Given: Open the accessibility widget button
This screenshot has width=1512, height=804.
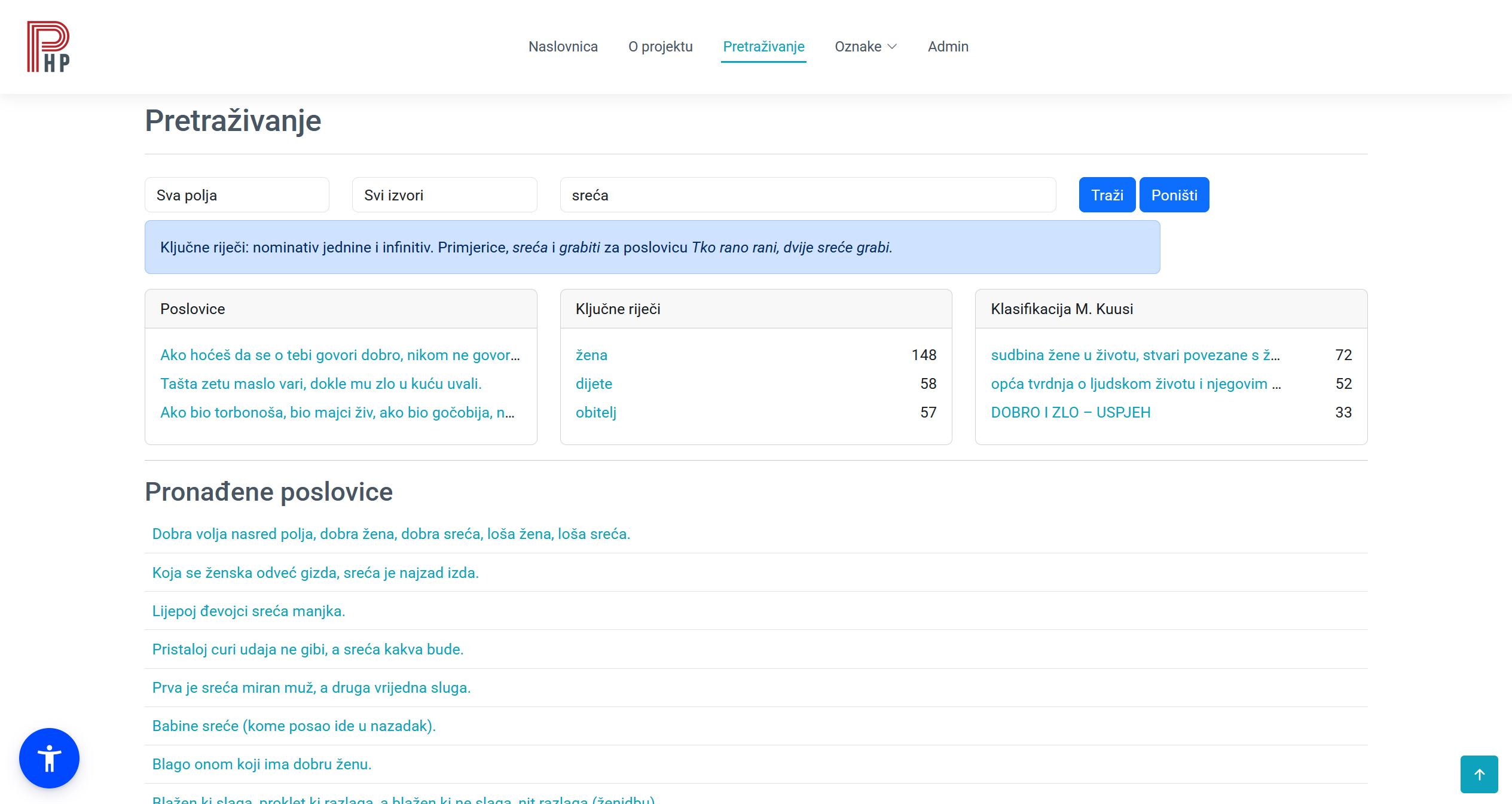Looking at the screenshot, I should coord(49,758).
